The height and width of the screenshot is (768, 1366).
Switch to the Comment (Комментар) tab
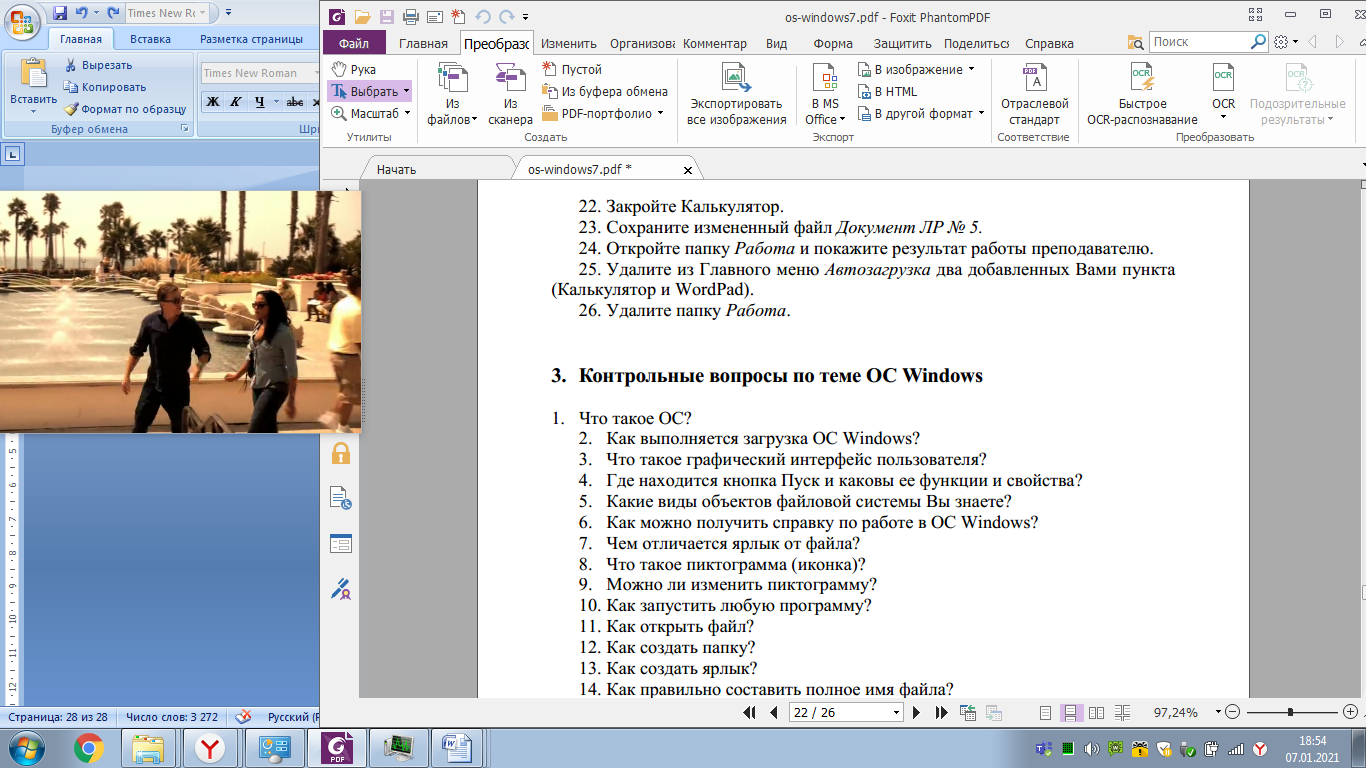click(715, 43)
